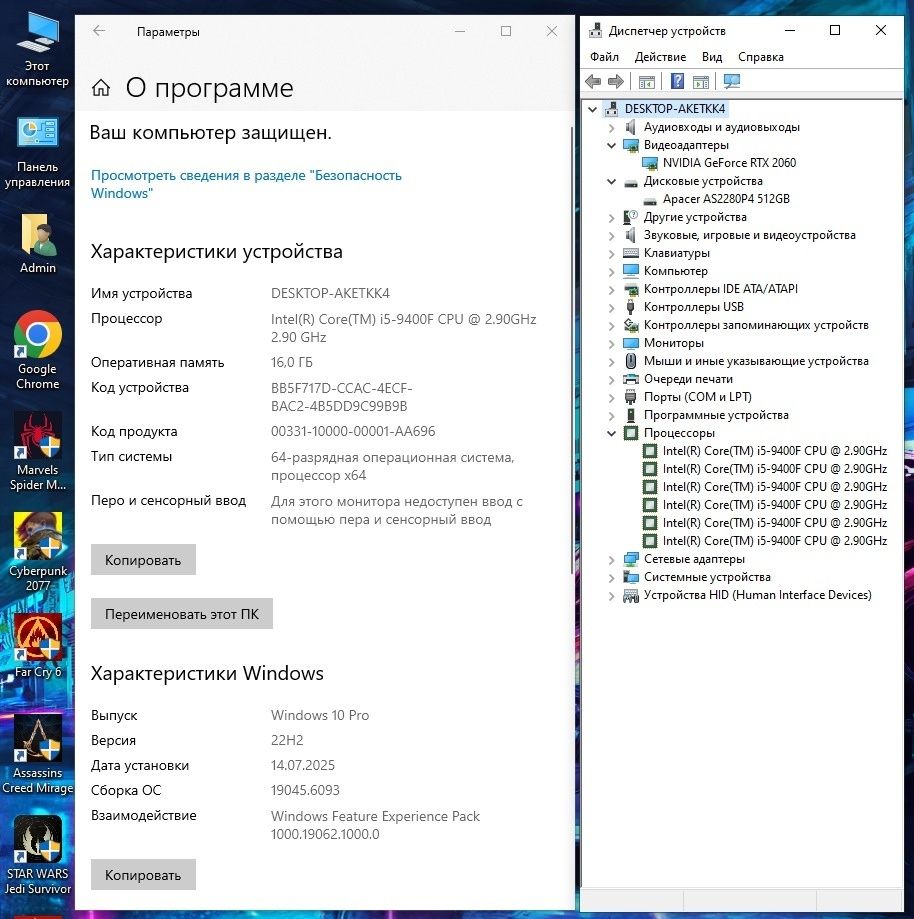Launch Google Chrome from desktop

tap(38, 350)
